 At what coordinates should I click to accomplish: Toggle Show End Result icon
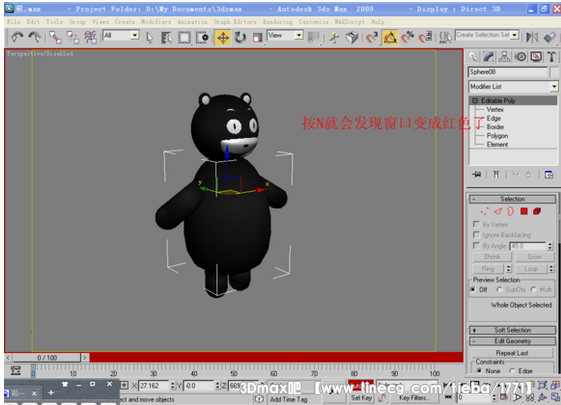click(496, 174)
